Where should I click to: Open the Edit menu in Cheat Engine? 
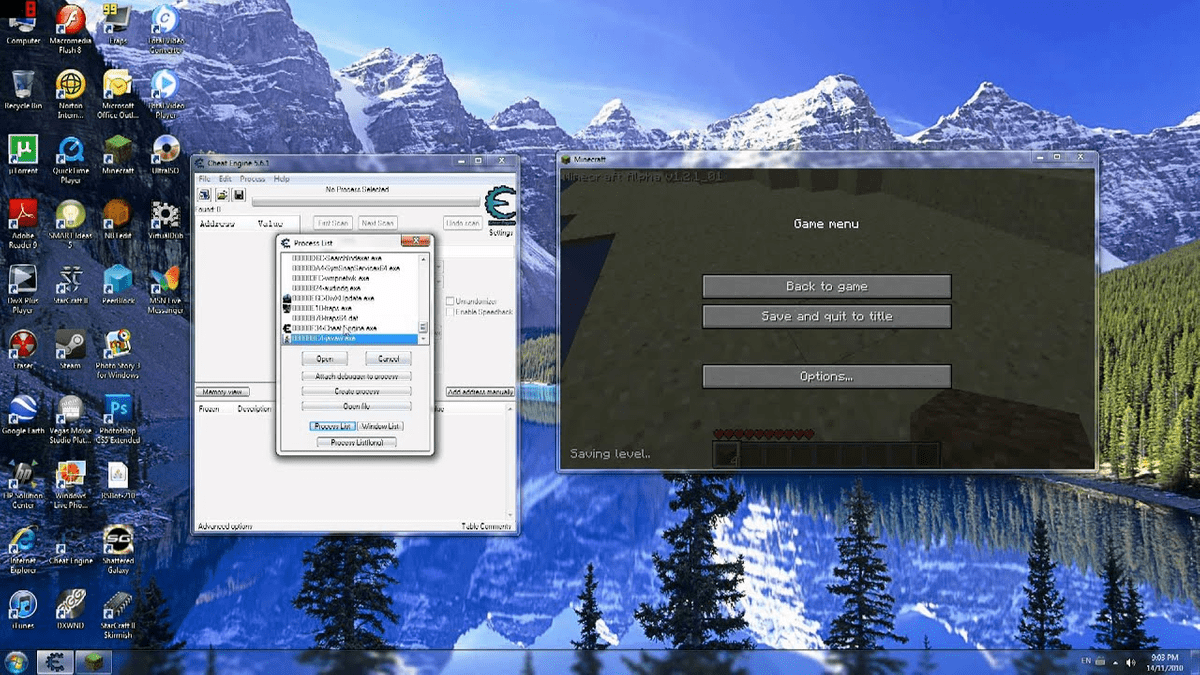coord(225,179)
